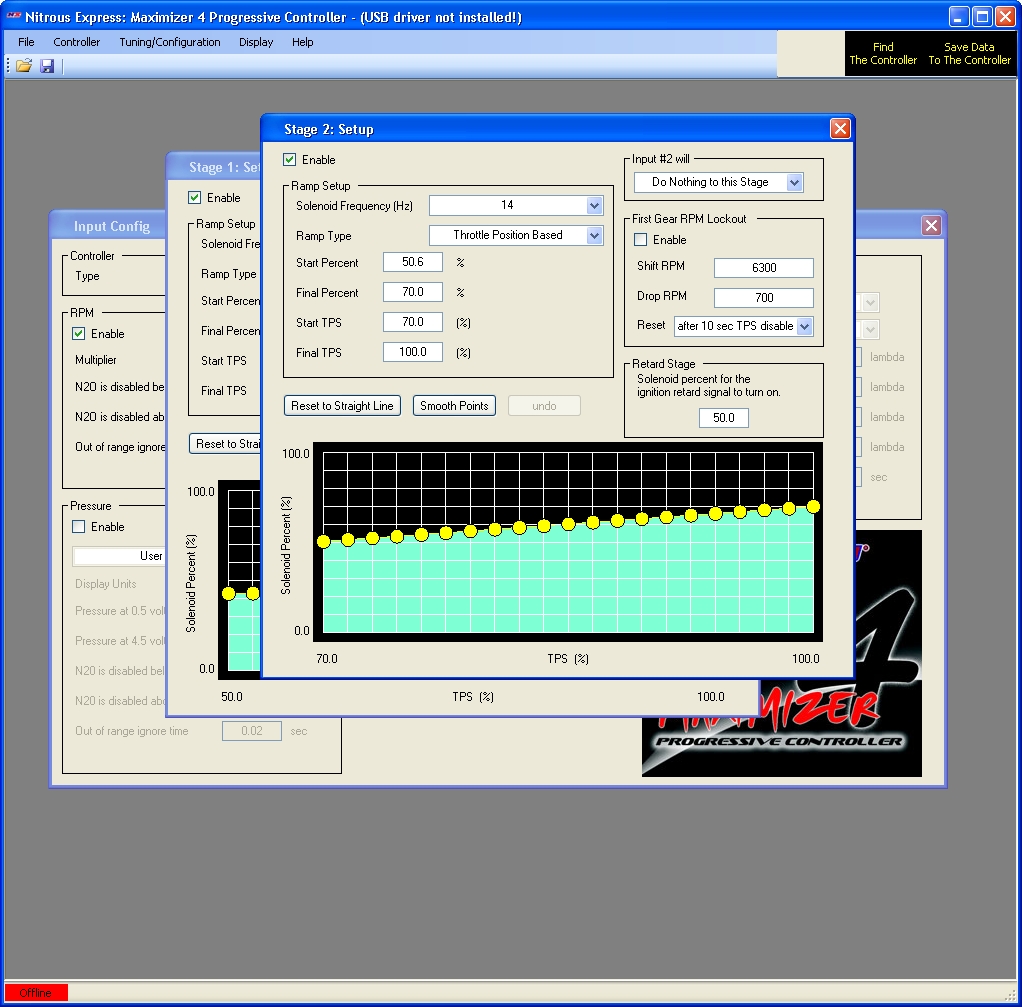Toggle the Stage 1 Enable checkbox
Viewport: 1022px width, 1007px height.
194,197
